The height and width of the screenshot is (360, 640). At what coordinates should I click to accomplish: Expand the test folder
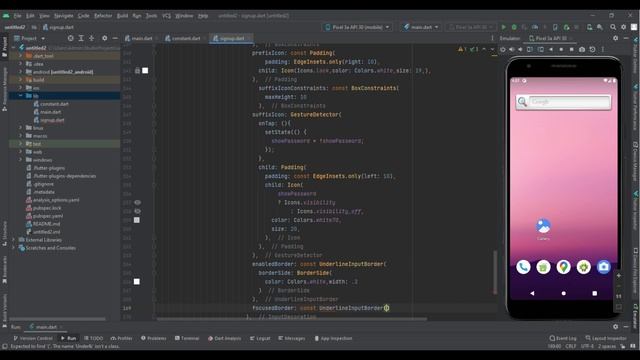coord(20,144)
